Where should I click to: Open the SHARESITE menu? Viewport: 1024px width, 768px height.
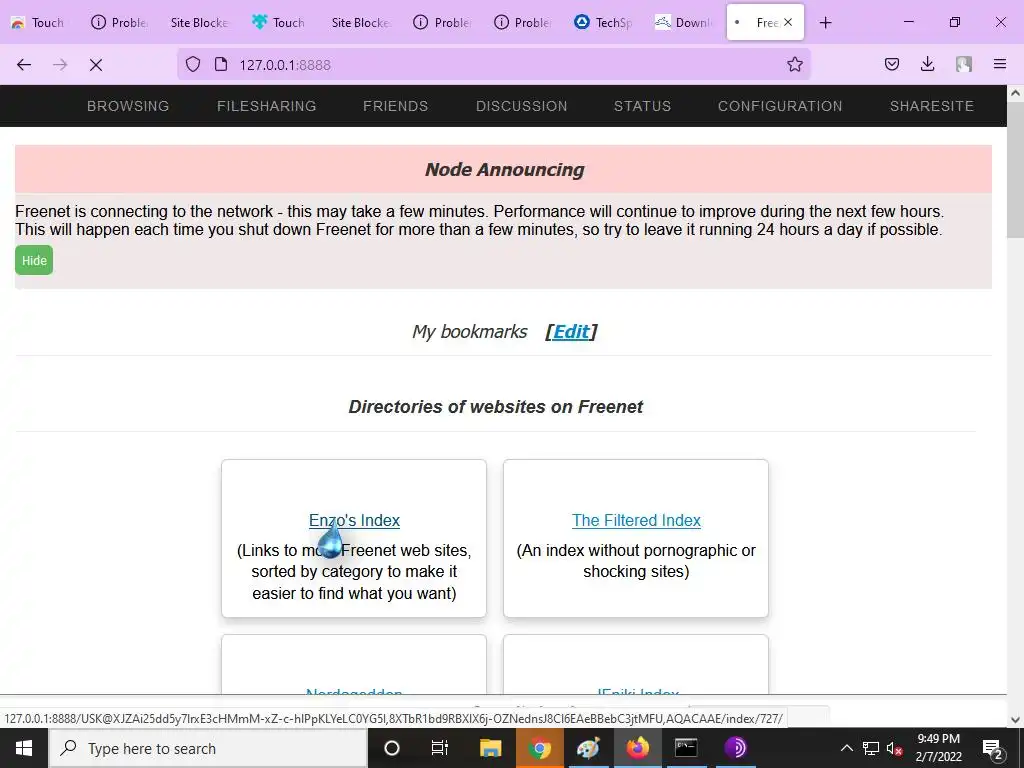point(932,106)
